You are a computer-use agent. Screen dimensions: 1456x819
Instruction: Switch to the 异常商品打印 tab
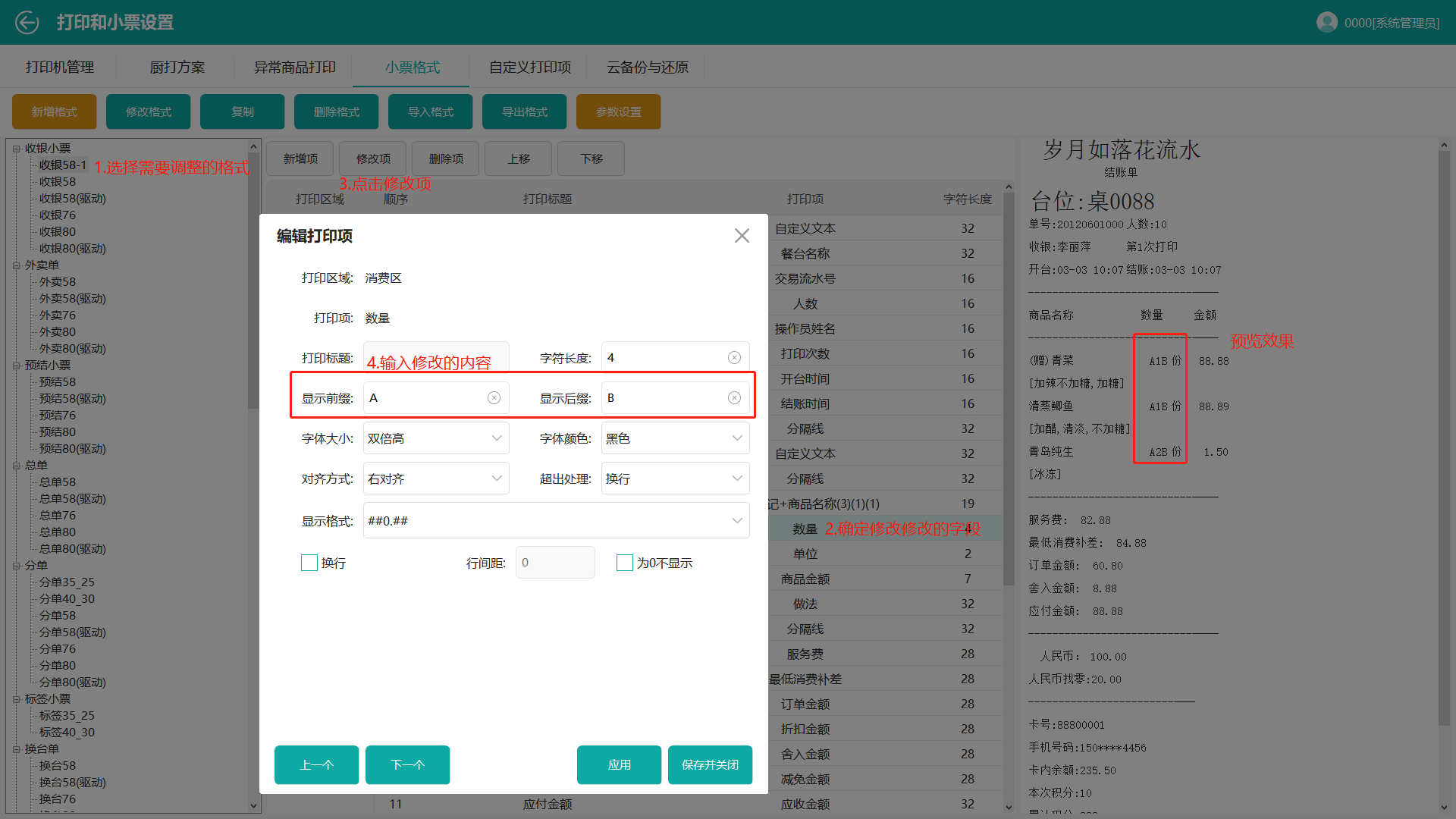(295, 67)
